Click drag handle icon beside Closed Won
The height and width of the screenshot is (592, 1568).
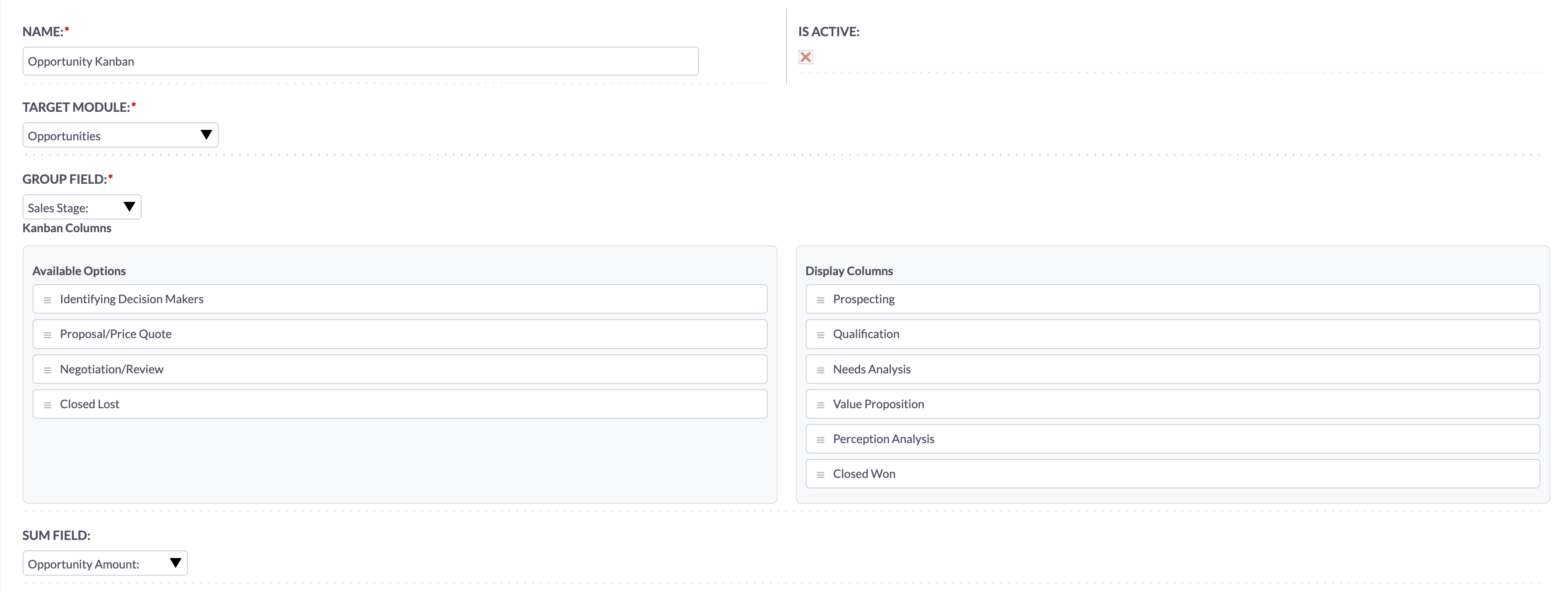[821, 475]
